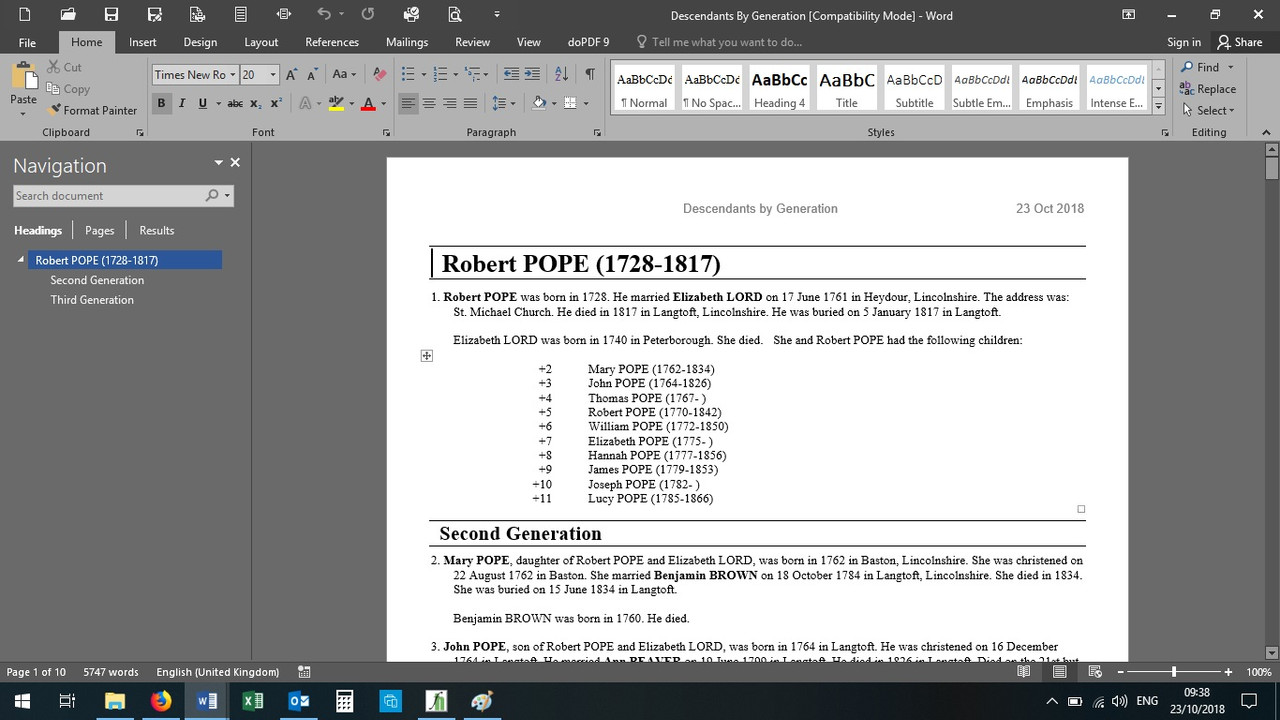Image resolution: width=1280 pixels, height=720 pixels.
Task: Toggle underline formatting
Action: point(202,103)
